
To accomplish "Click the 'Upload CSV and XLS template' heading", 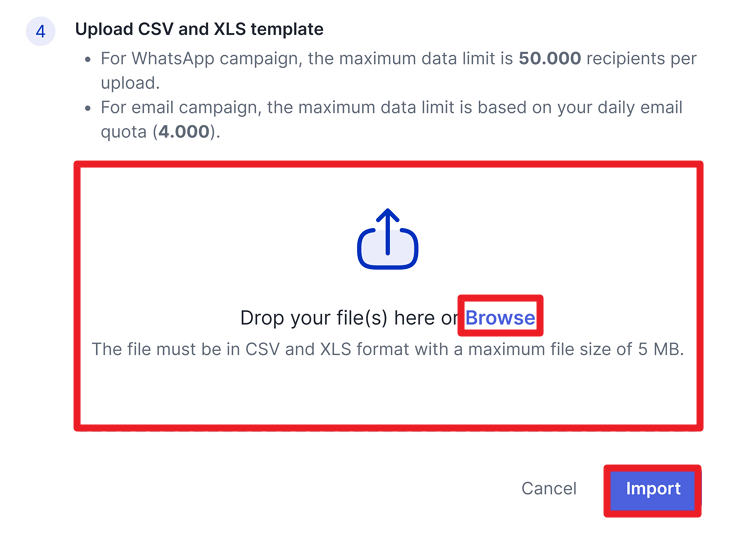I will pyautogui.click(x=199, y=30).
